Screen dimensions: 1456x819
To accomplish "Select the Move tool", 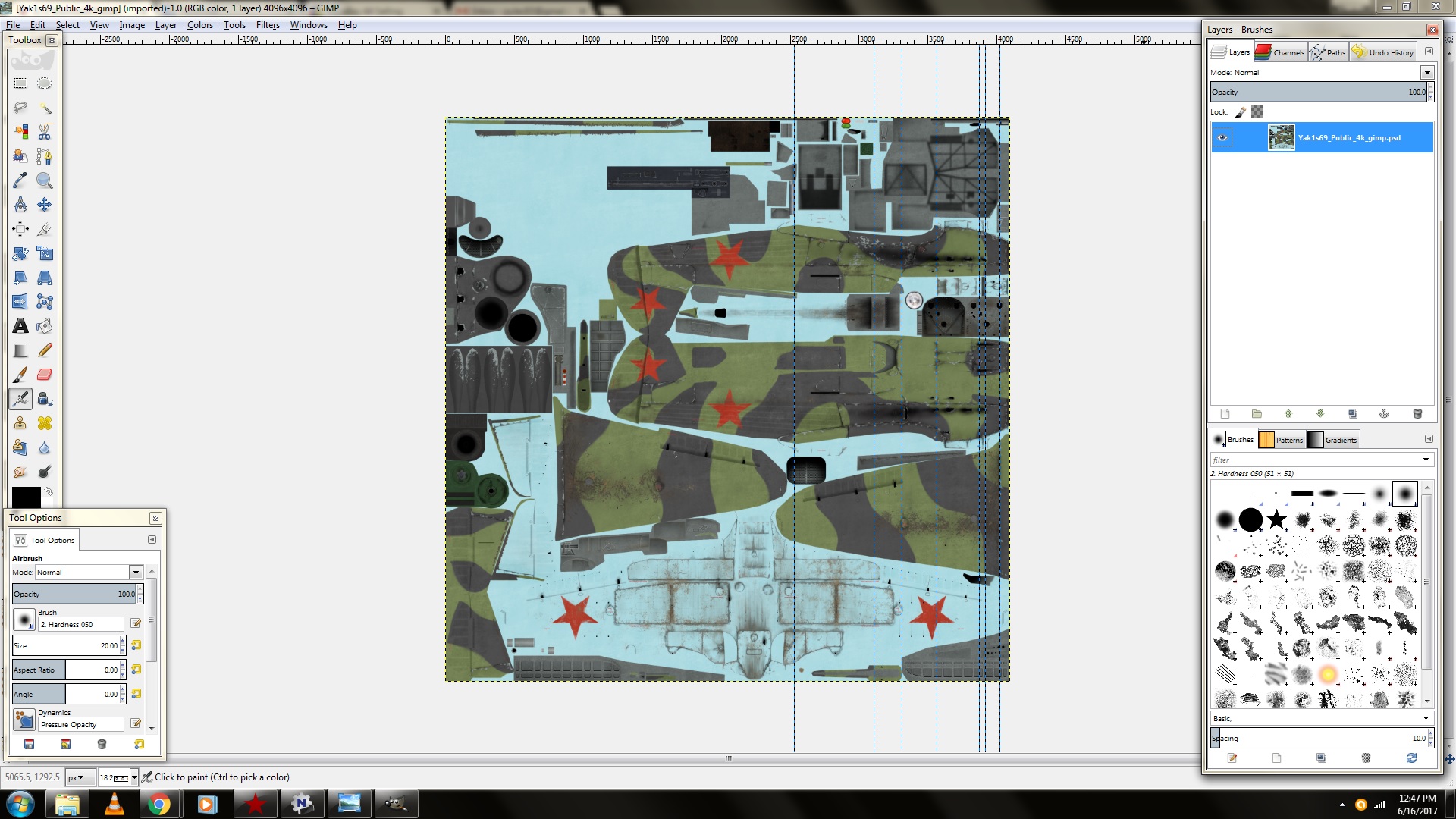I will [x=45, y=205].
